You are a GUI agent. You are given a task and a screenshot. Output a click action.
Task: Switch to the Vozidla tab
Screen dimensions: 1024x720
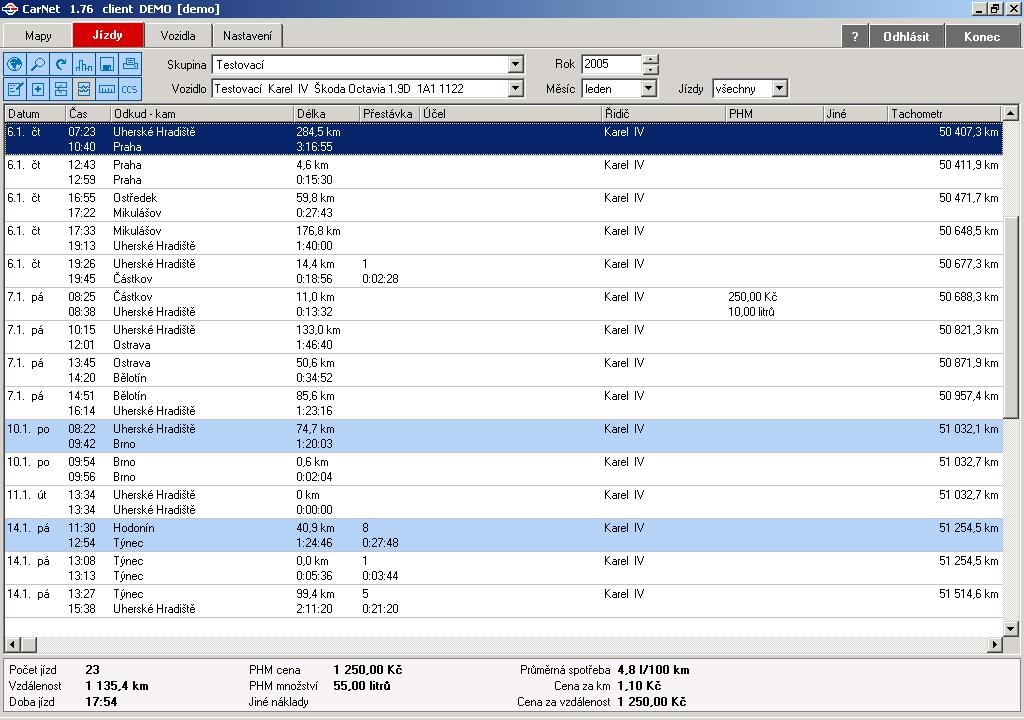(x=178, y=36)
